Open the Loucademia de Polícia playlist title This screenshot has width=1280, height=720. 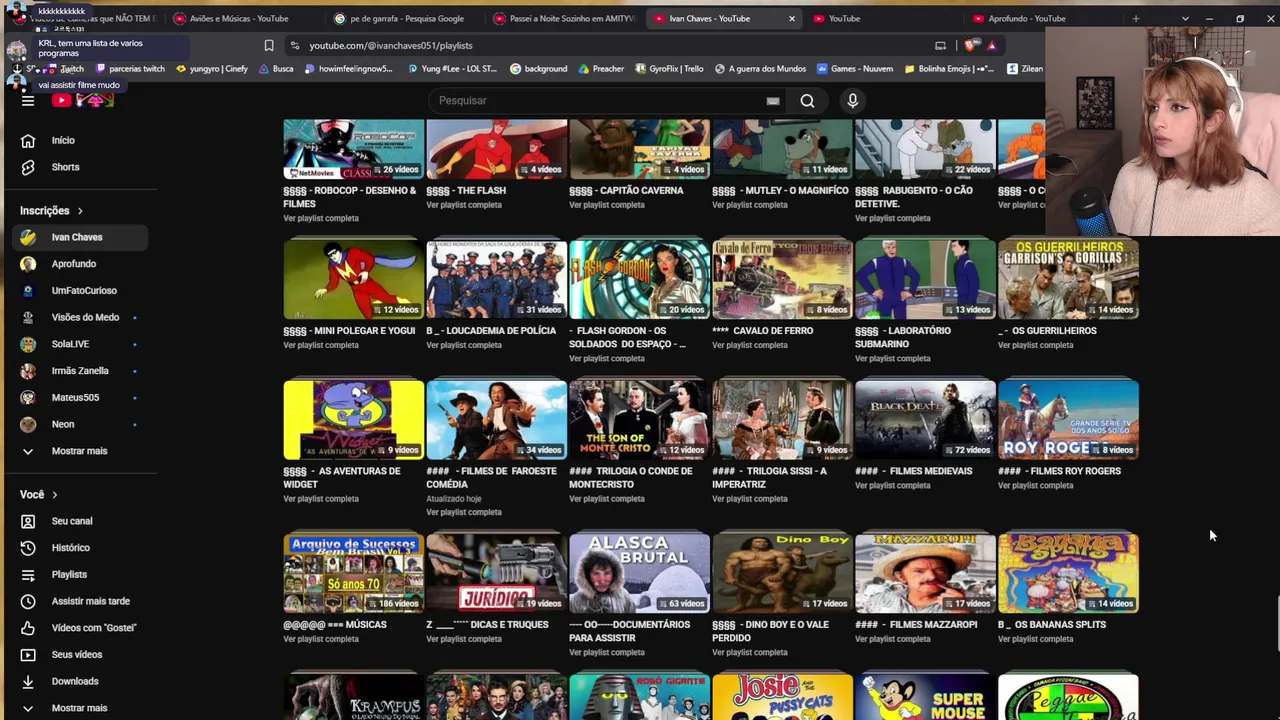pos(491,331)
